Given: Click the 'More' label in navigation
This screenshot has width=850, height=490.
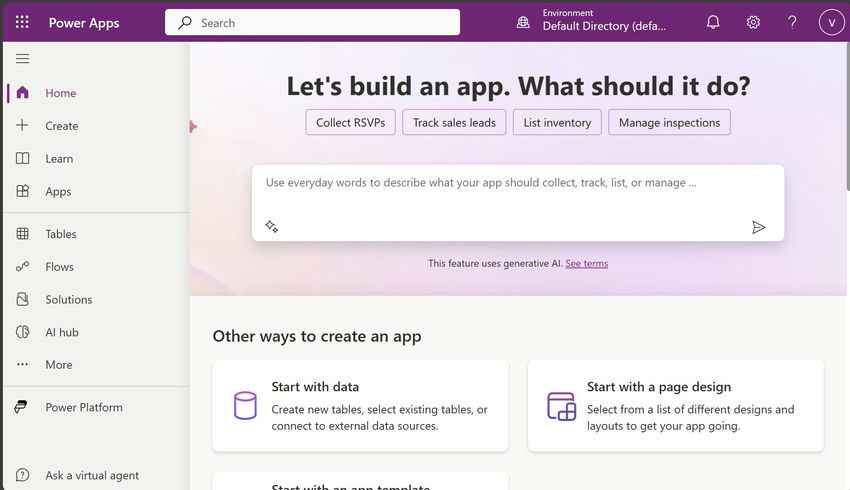Looking at the screenshot, I should point(59,365).
